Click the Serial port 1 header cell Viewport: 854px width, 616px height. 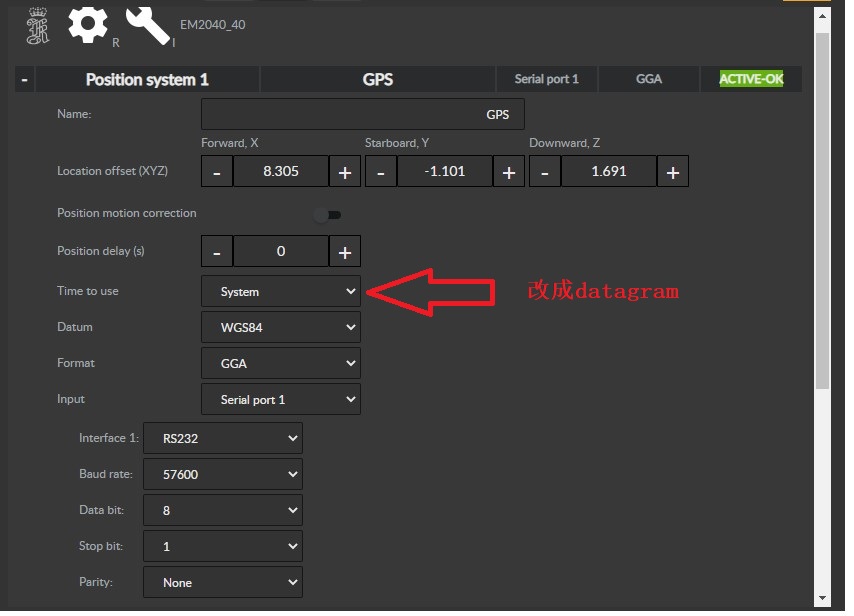coord(546,80)
